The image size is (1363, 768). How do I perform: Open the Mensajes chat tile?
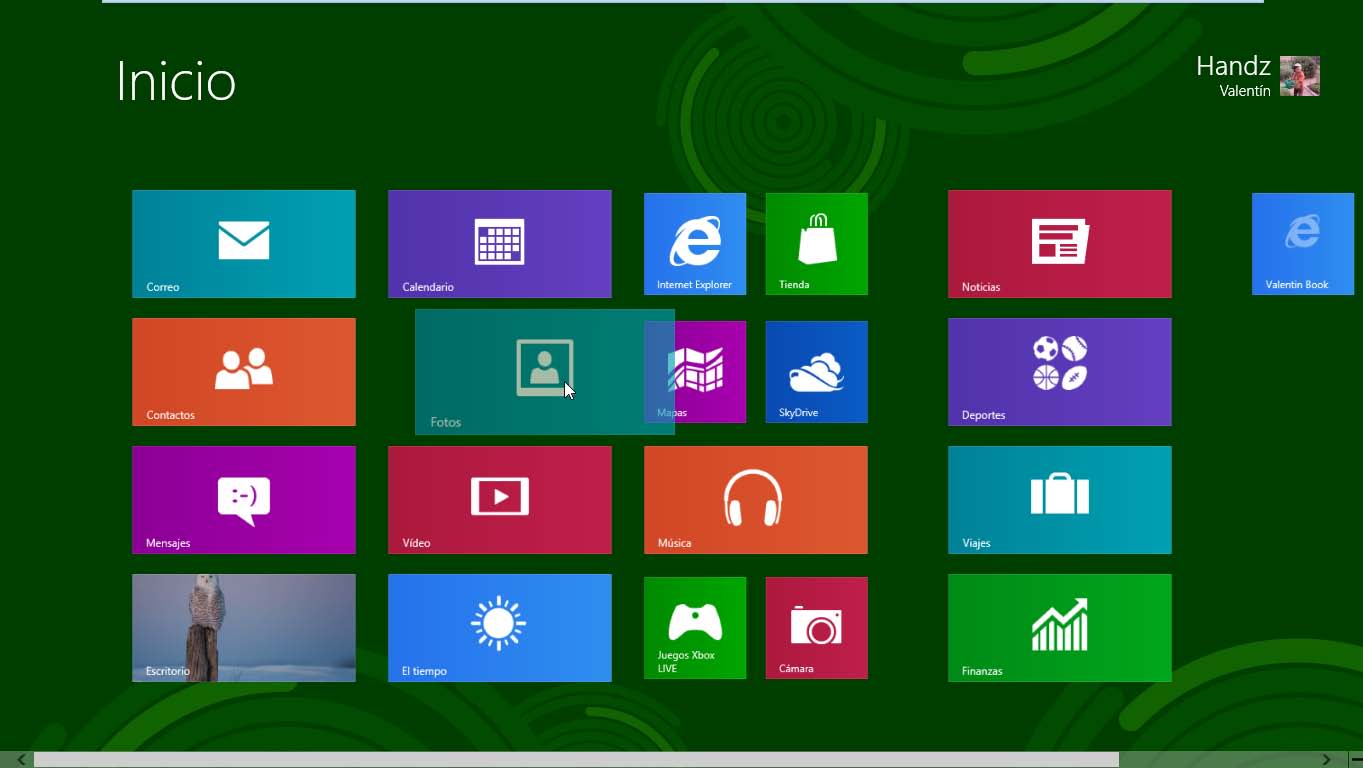coord(243,499)
